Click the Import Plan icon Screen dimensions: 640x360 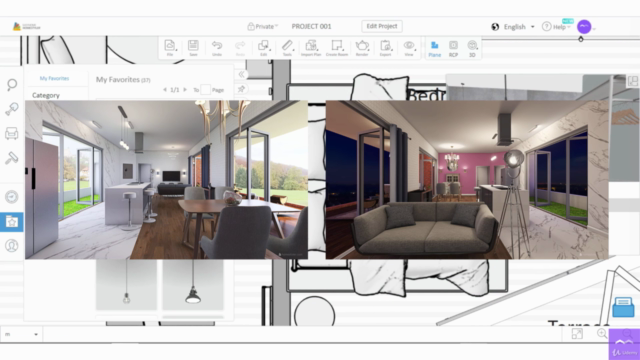pos(311,48)
